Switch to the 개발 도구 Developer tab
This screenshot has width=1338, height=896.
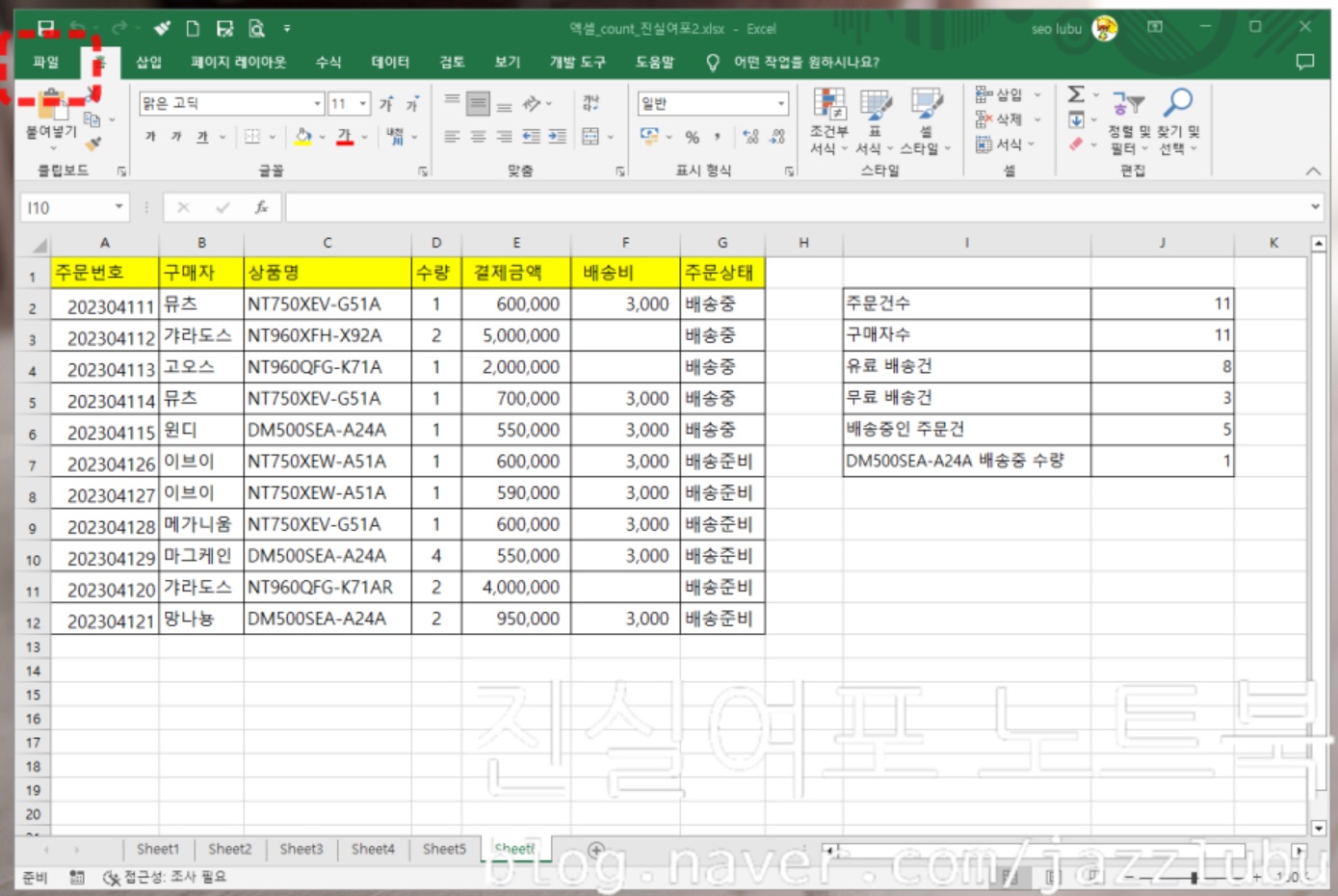577,63
